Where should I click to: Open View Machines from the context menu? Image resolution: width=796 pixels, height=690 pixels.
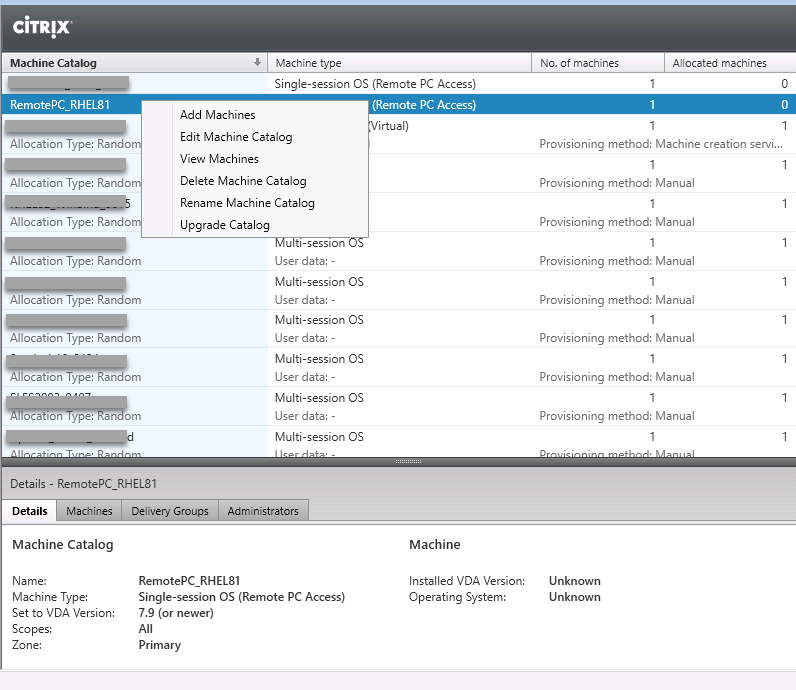pyautogui.click(x=219, y=159)
